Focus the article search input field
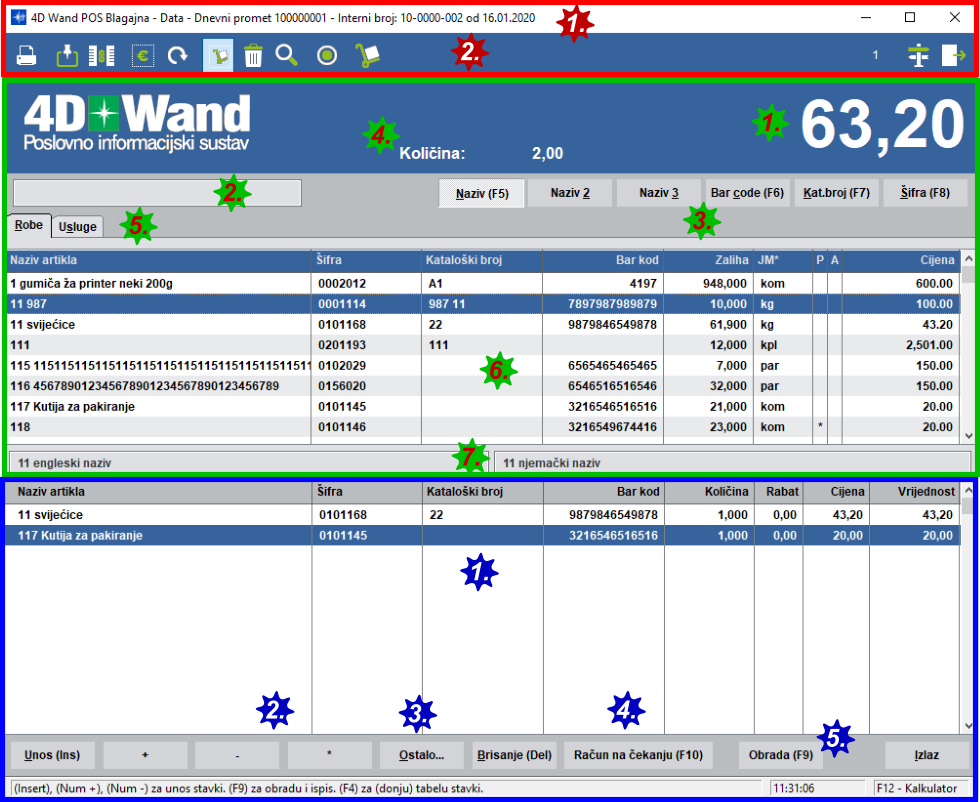980x802 pixels. pyautogui.click(x=158, y=193)
